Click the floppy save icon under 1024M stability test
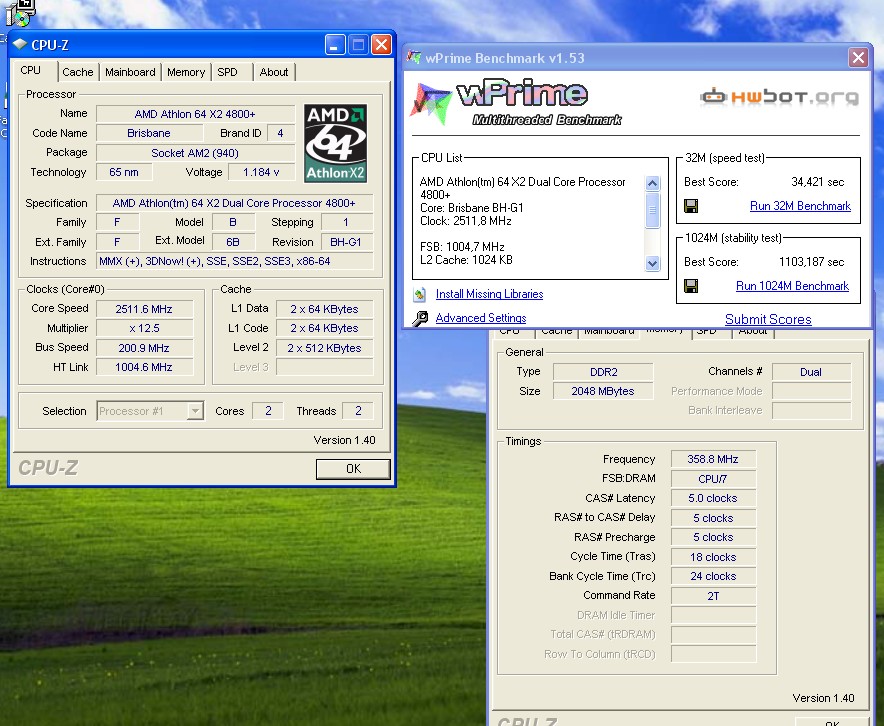 click(x=691, y=286)
